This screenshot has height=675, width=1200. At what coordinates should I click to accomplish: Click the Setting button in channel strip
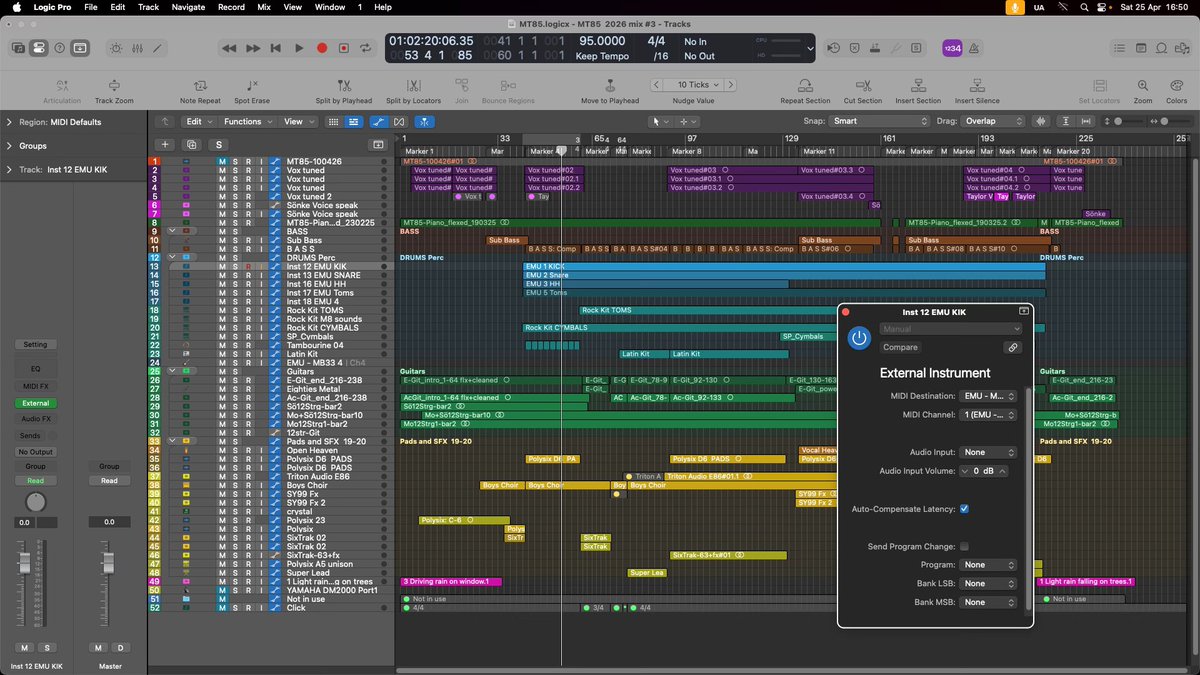(36, 344)
